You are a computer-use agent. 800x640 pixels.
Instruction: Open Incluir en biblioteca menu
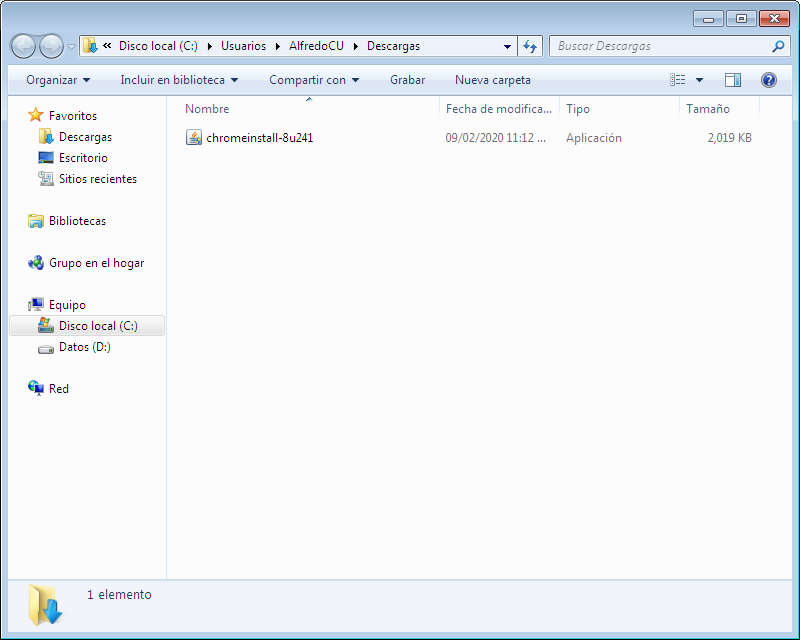[179, 80]
